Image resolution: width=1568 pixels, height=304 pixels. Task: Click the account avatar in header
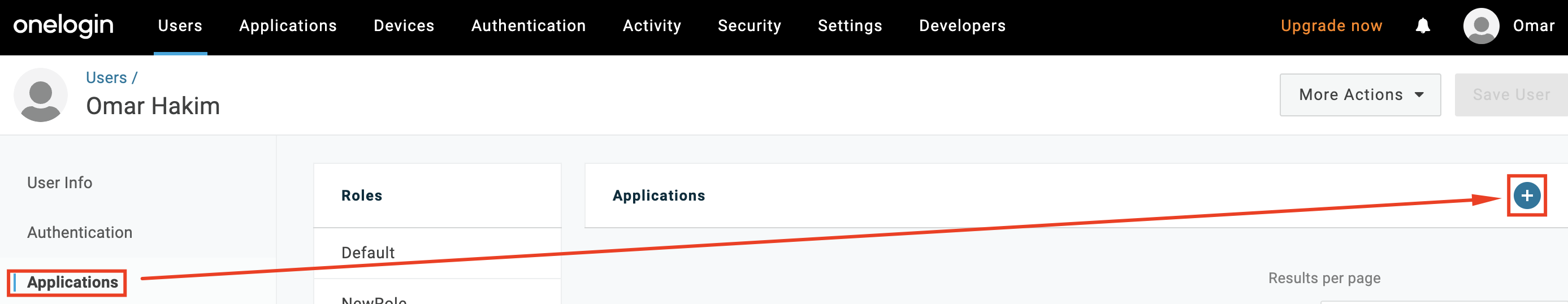1480,25
